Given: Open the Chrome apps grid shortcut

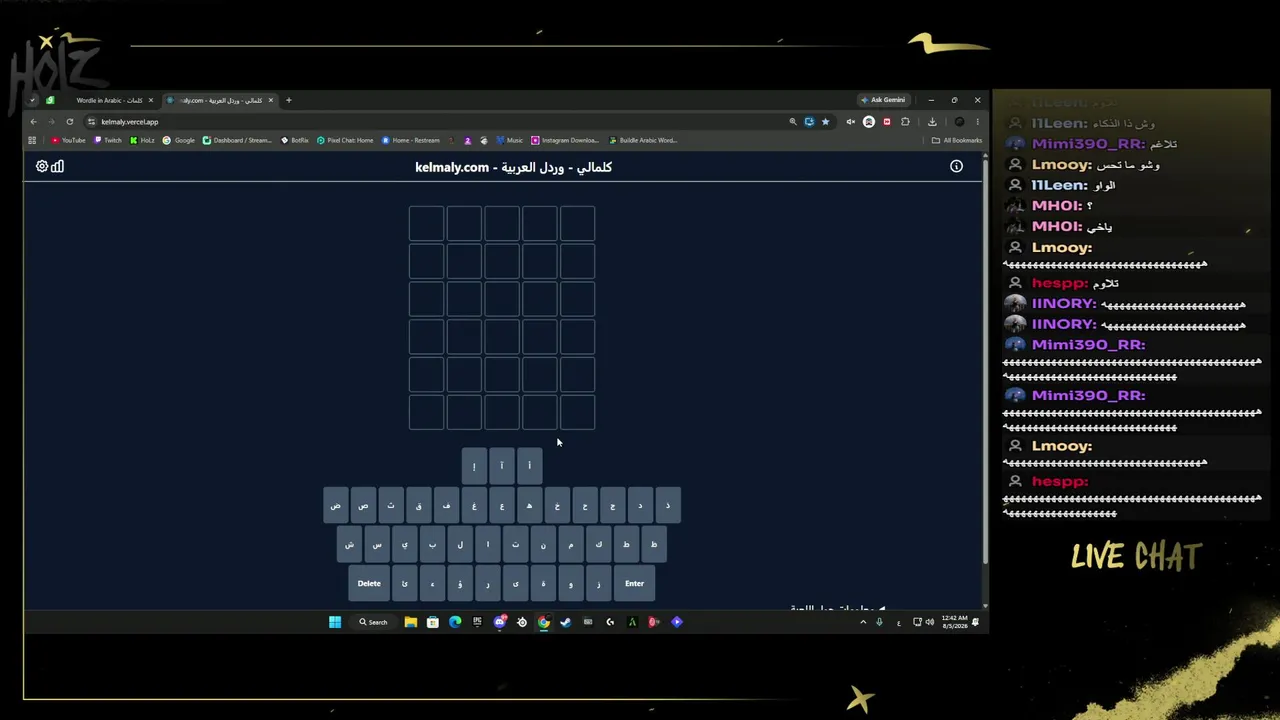Looking at the screenshot, I should click(x=32, y=140).
